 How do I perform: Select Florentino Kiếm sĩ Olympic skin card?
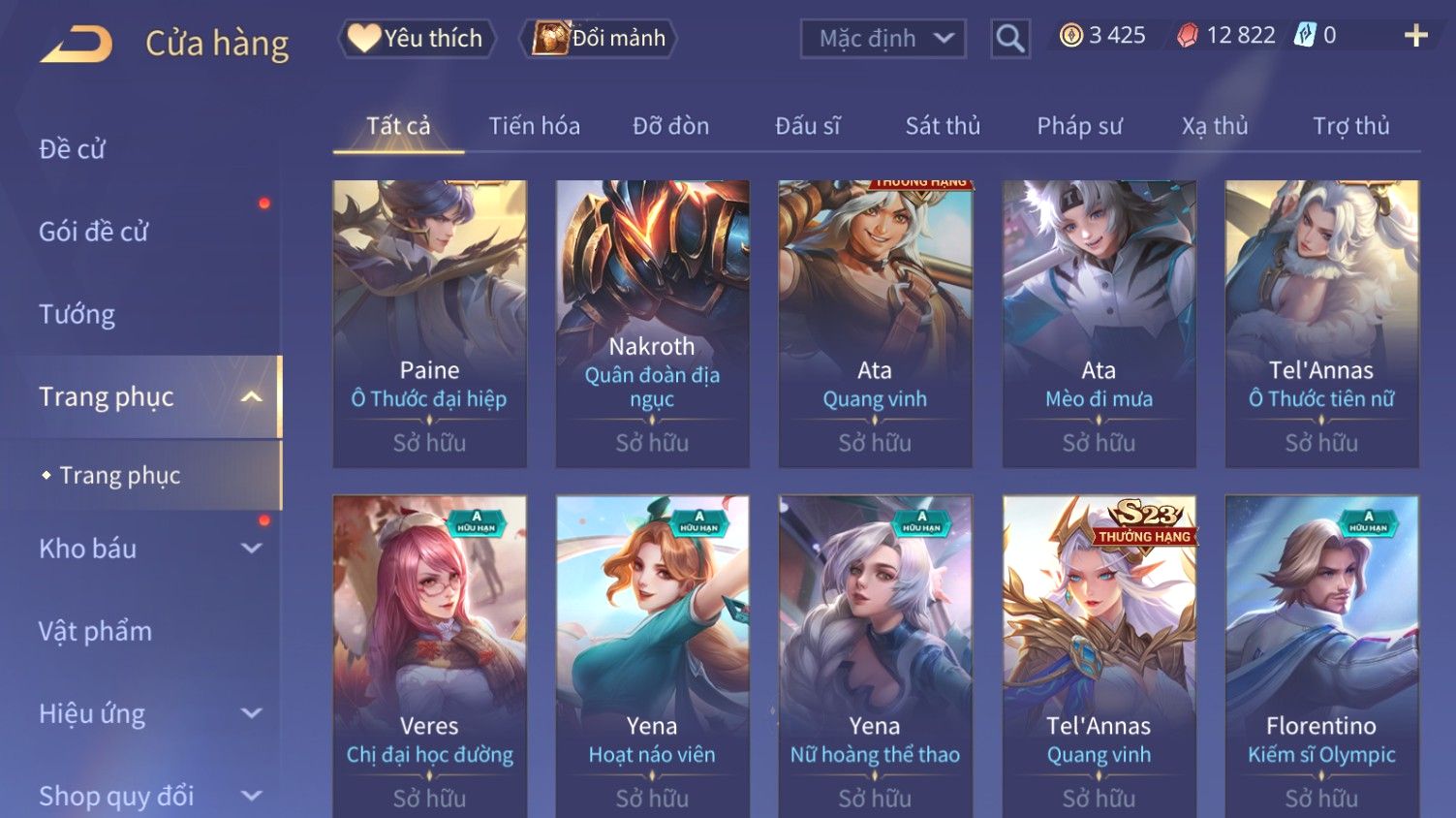point(1321,656)
